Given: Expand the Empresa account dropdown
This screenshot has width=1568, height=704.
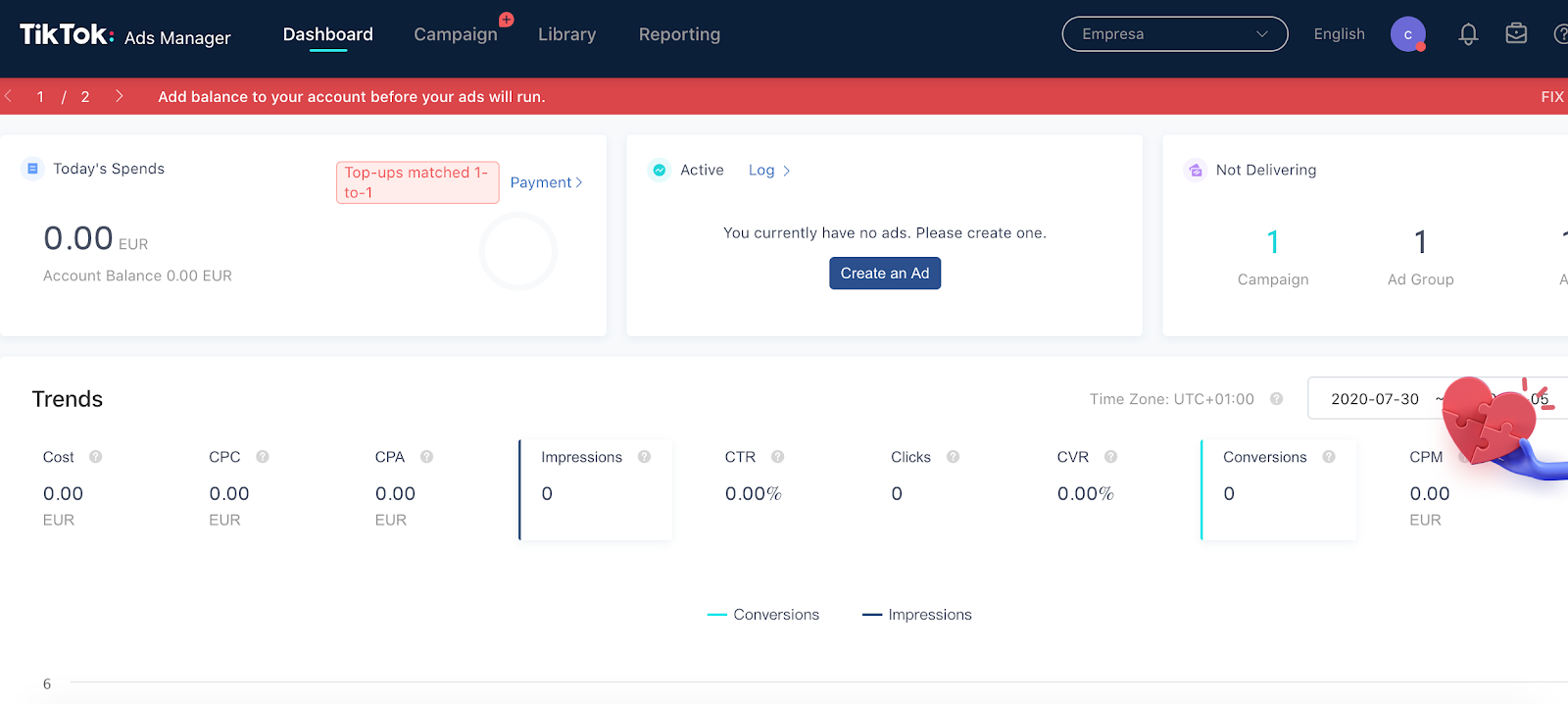Looking at the screenshot, I should [1175, 34].
